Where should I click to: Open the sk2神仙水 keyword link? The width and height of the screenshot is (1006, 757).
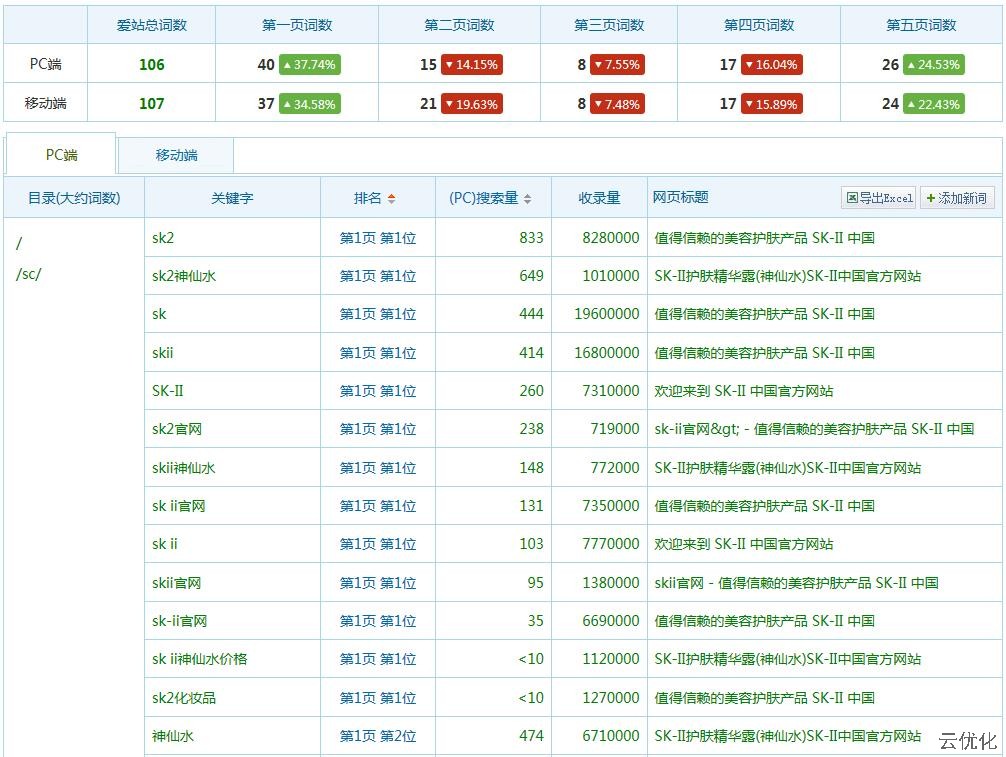coord(184,276)
